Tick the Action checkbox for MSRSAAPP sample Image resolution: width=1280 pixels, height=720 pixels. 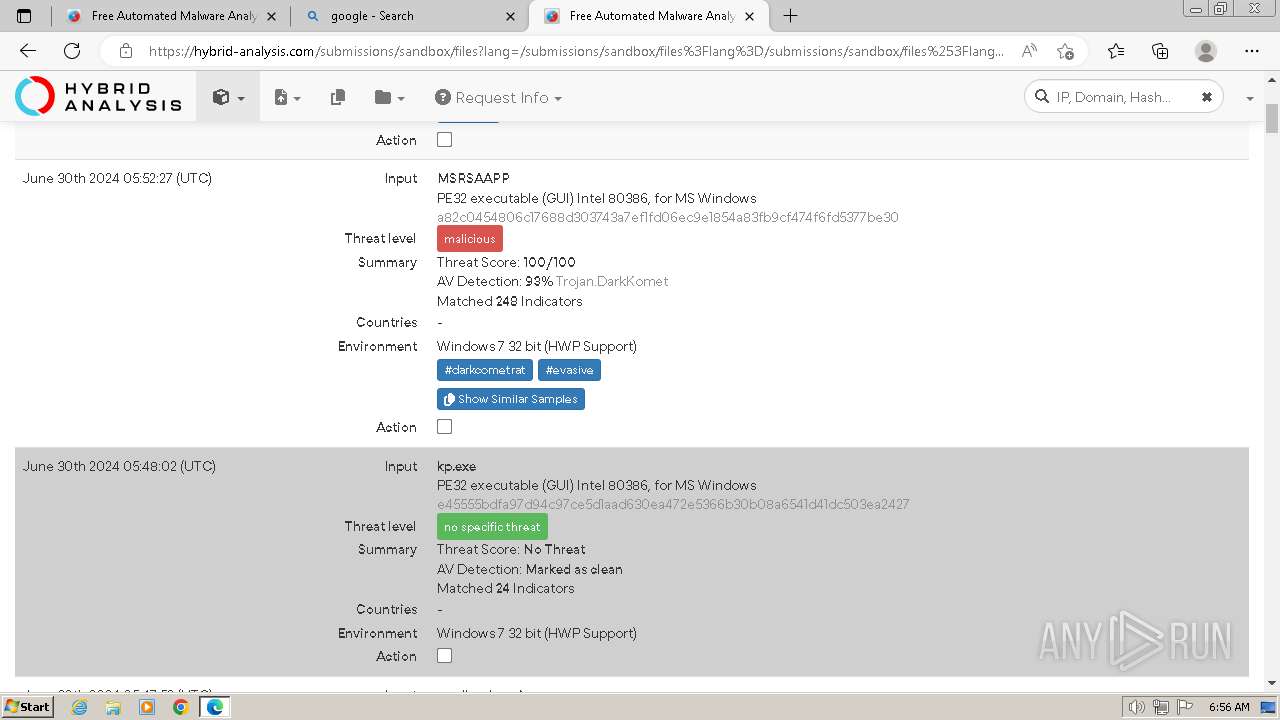click(445, 427)
